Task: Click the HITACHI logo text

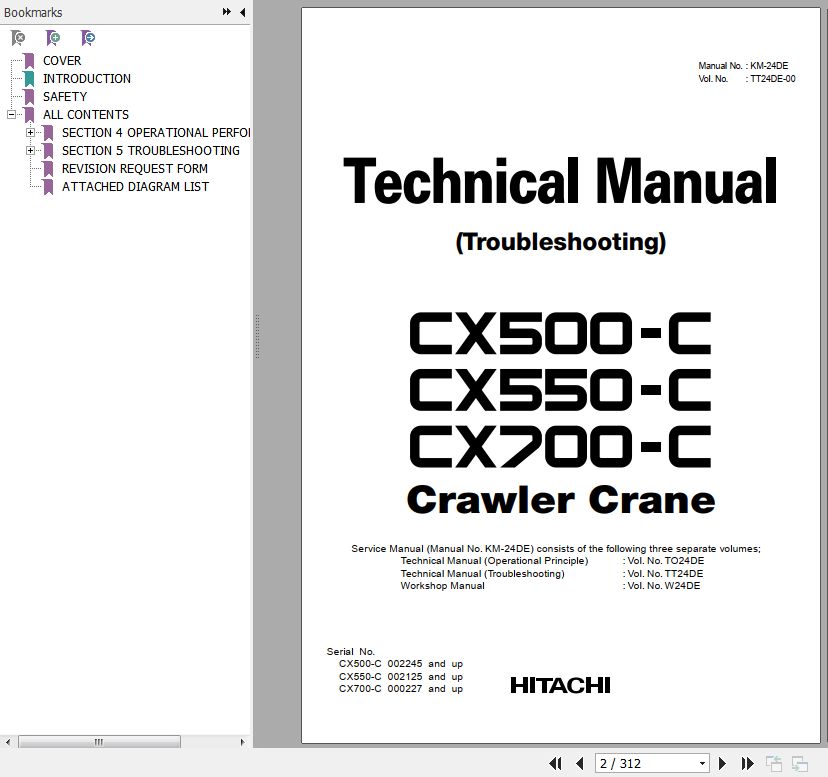Action: pos(560,686)
